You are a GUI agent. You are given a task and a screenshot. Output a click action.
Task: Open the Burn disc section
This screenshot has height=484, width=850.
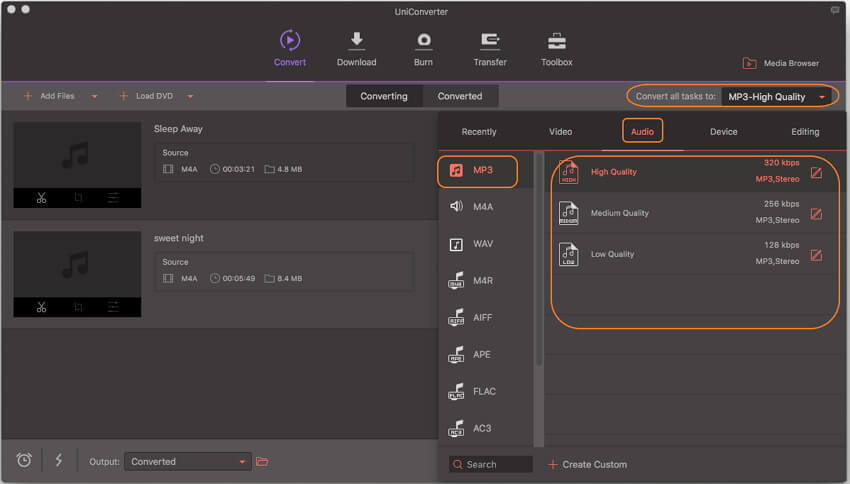(423, 41)
